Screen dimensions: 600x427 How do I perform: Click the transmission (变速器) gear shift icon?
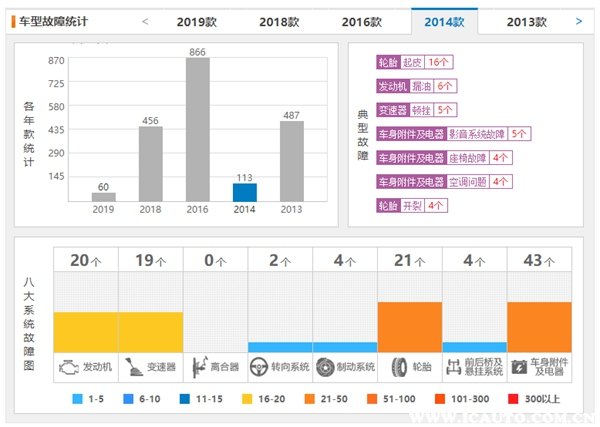pyautogui.click(x=132, y=367)
